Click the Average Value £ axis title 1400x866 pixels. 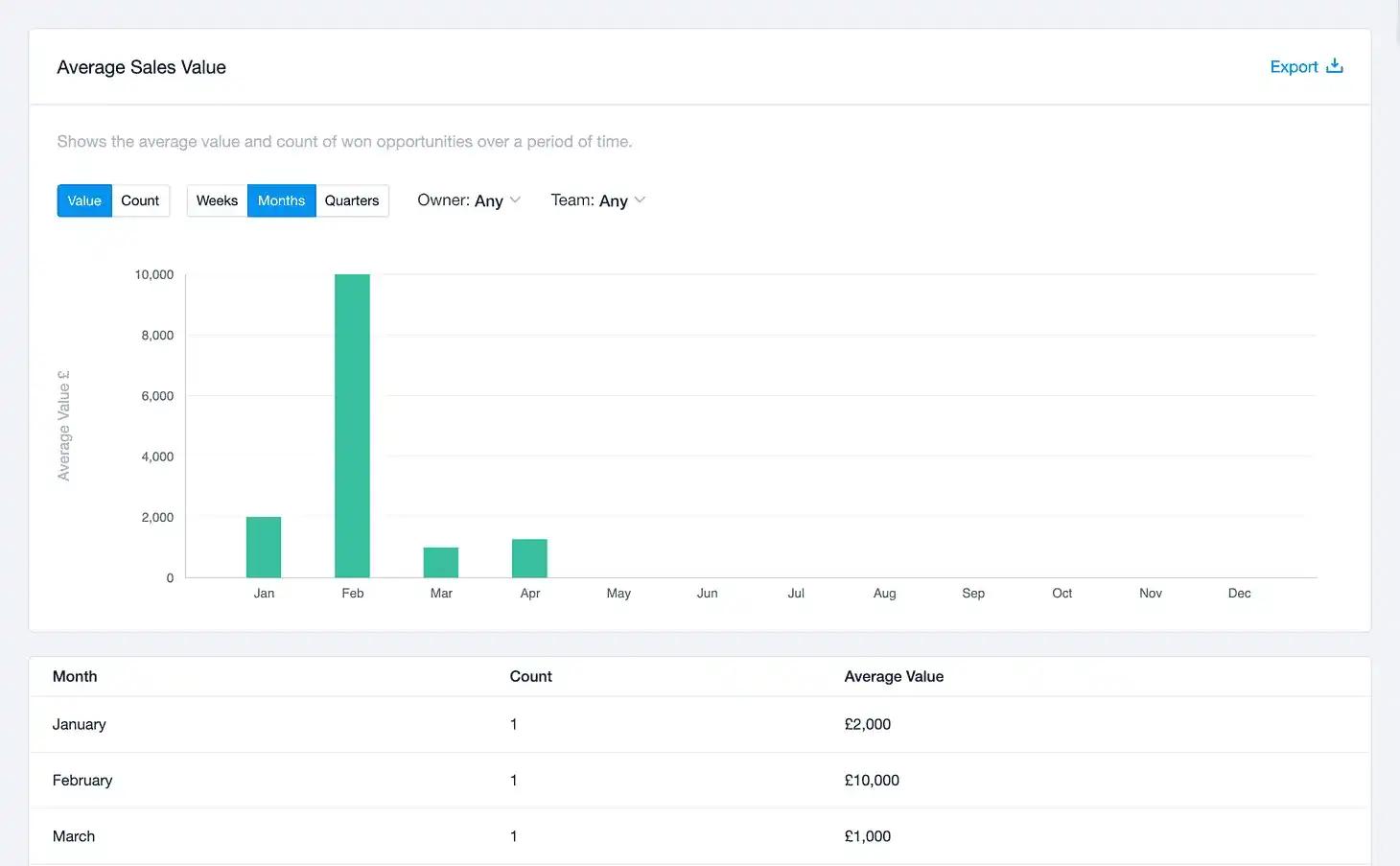pos(64,426)
